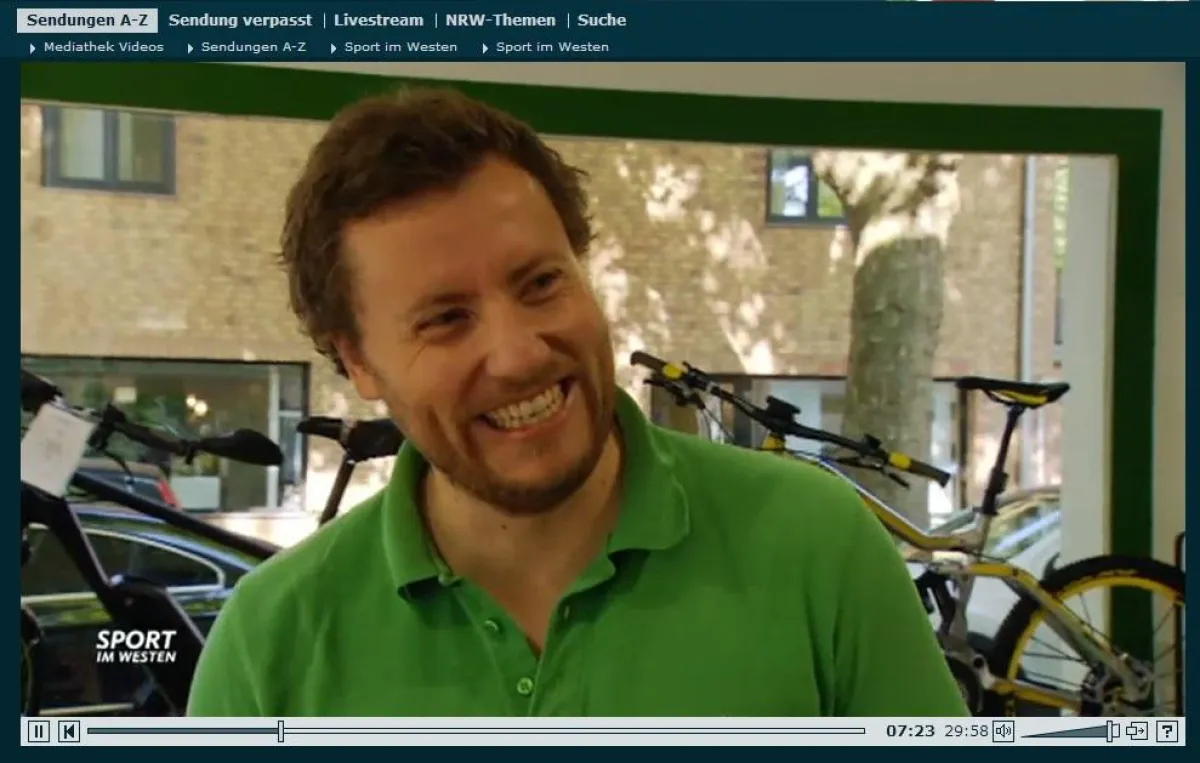Switch to the Livestream tab
Image resolution: width=1200 pixels, height=763 pixels.
378,20
